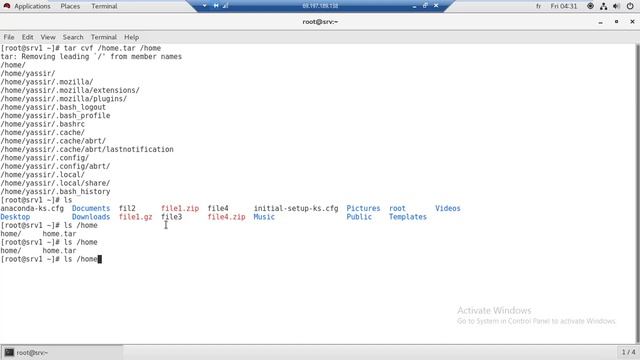Viewport: 640px width, 360px height.
Task: Click the file1.gz entry in listing
Action: [136, 217]
